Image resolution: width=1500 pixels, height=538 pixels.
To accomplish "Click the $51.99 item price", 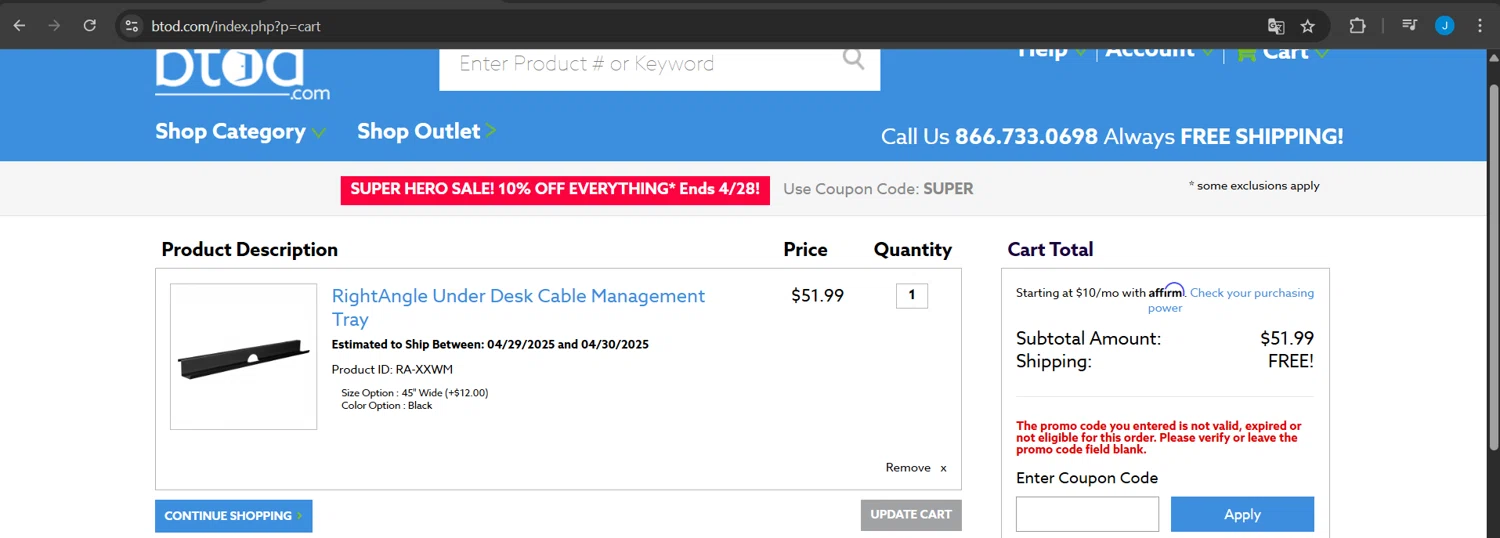I will click(x=817, y=296).
